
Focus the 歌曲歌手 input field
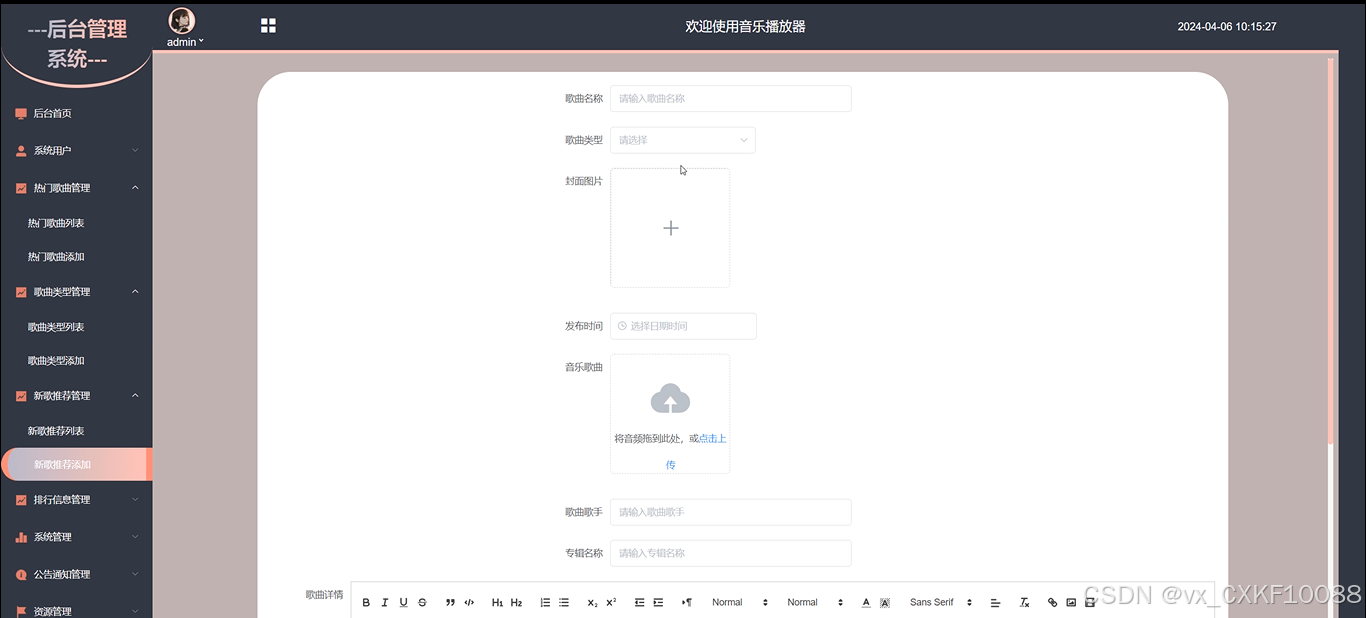731,512
